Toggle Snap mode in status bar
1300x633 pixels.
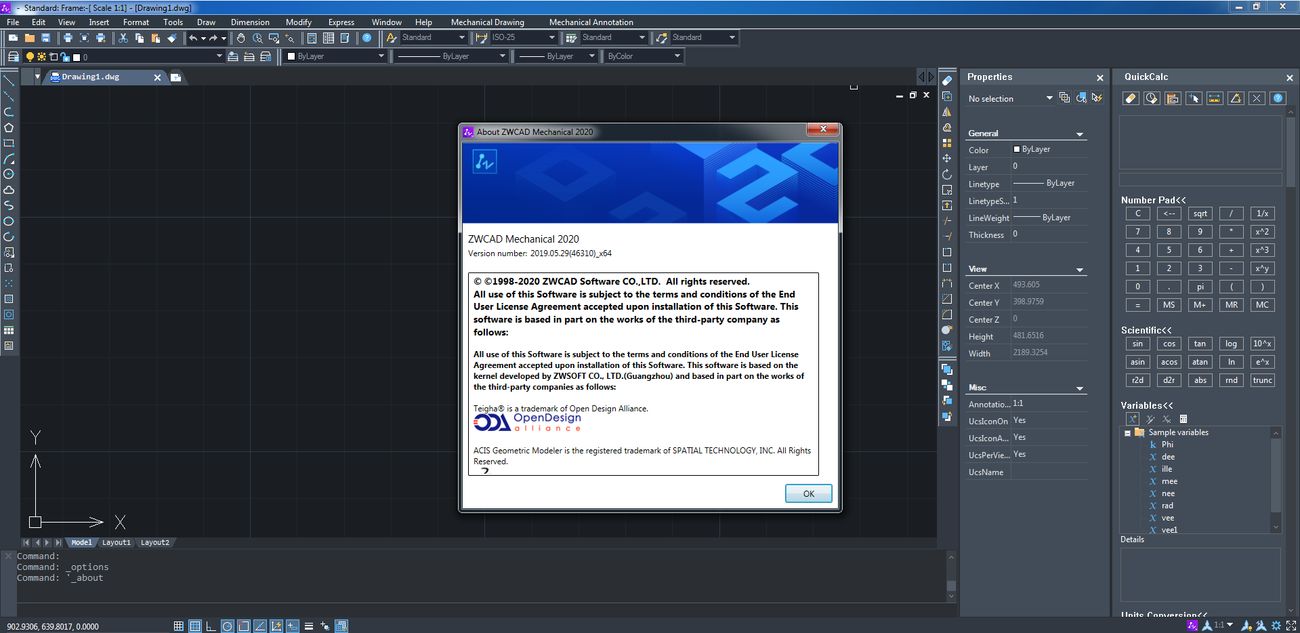(x=179, y=626)
